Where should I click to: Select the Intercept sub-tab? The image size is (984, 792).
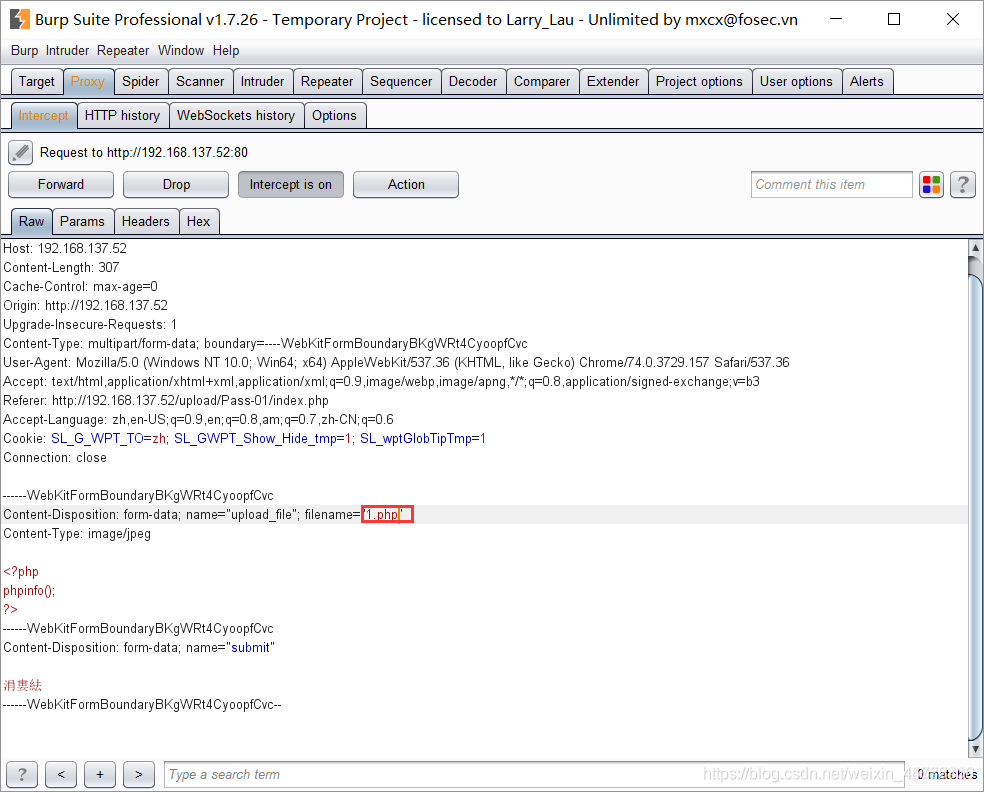[x=44, y=115]
